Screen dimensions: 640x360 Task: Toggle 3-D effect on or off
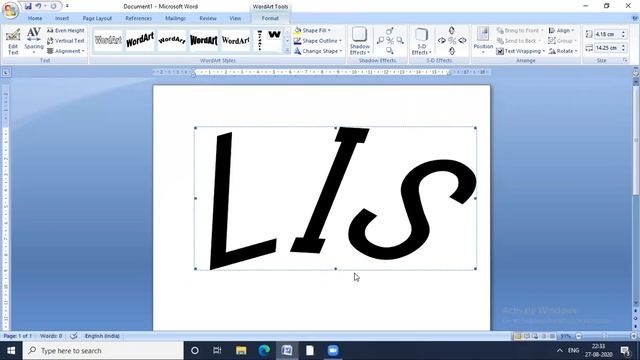click(452, 40)
